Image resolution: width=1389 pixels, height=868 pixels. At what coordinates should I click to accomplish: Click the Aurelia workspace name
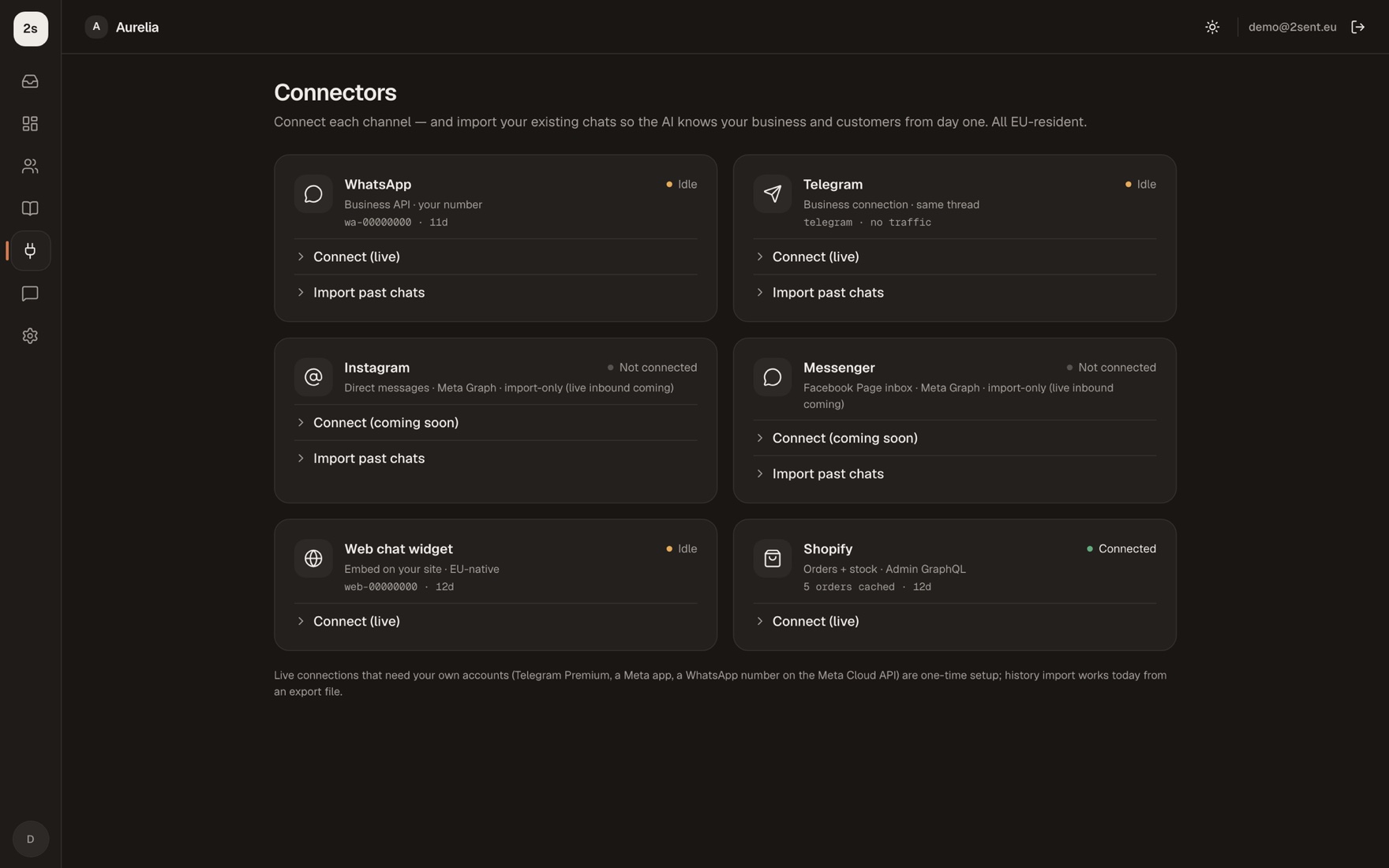point(137,27)
